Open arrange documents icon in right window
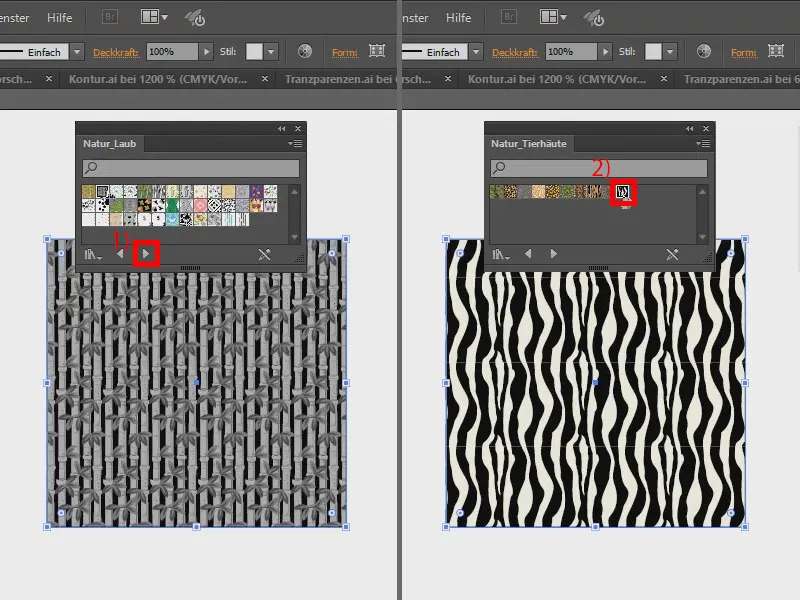 coord(553,17)
